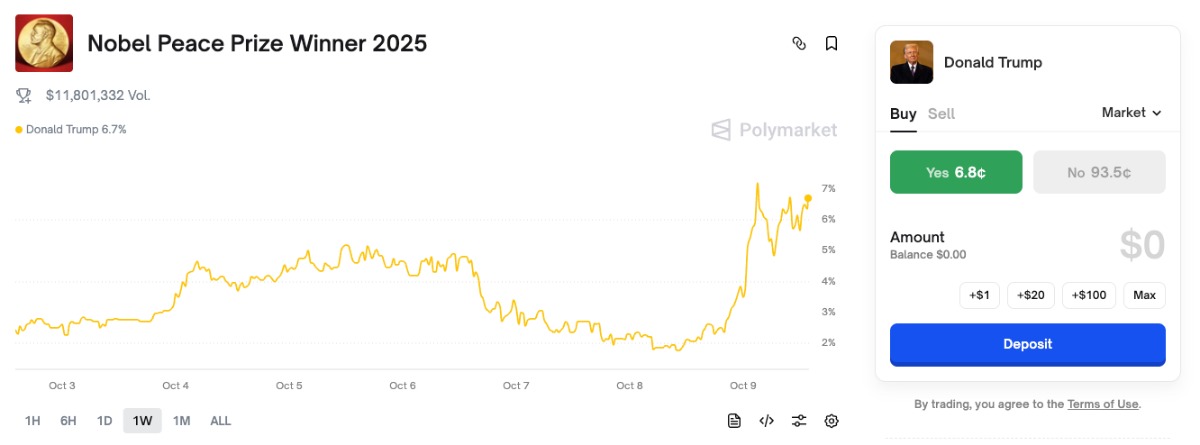Open chart settings gear icon

pyautogui.click(x=831, y=421)
